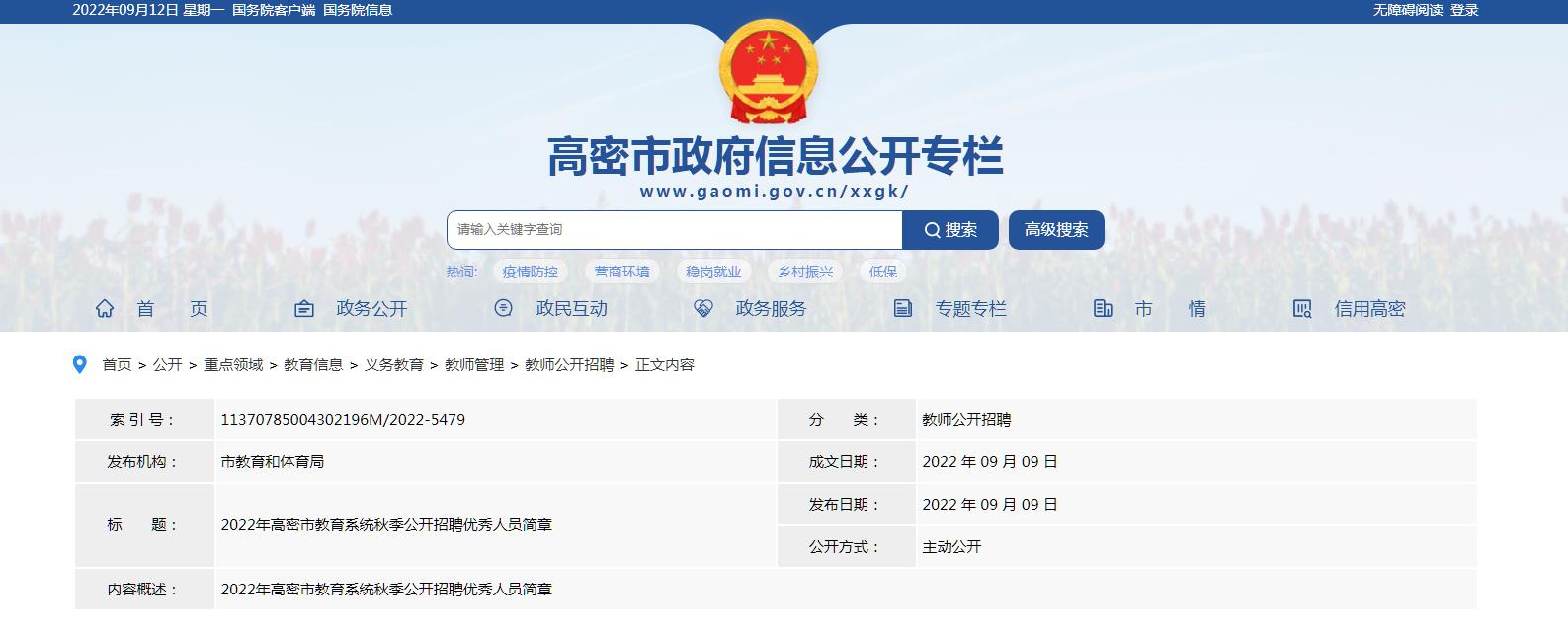The image size is (1568, 632).
Task: Open 国务院信息 link in top bar
Action: point(358,10)
